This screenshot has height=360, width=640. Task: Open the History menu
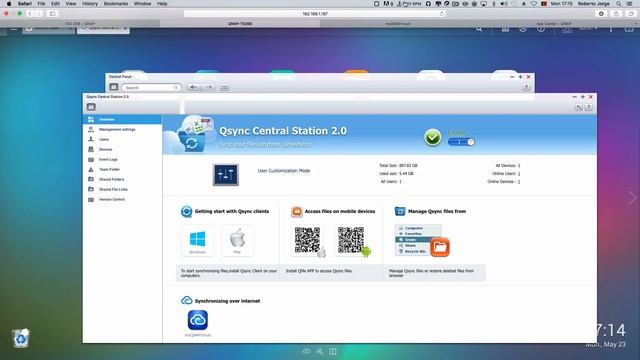click(90, 4)
